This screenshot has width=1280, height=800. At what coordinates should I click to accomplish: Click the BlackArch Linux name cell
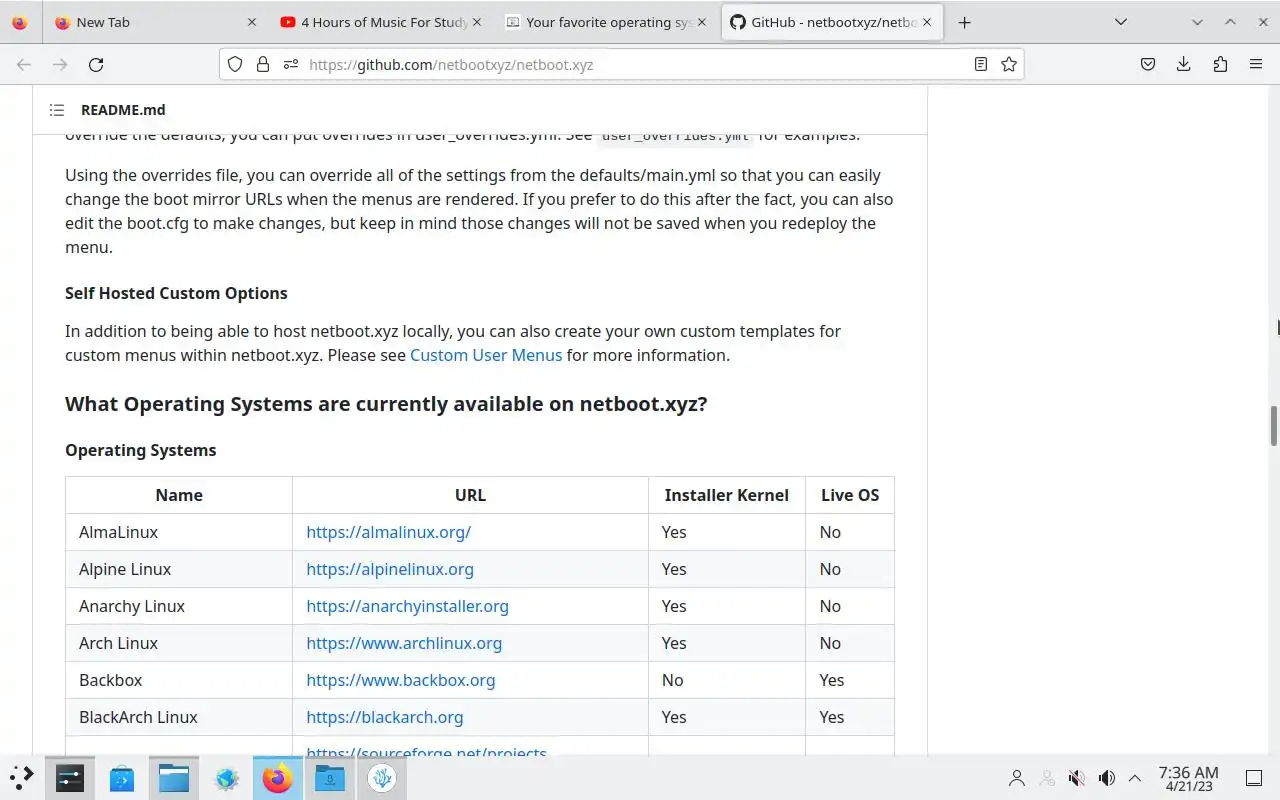[x=179, y=717]
